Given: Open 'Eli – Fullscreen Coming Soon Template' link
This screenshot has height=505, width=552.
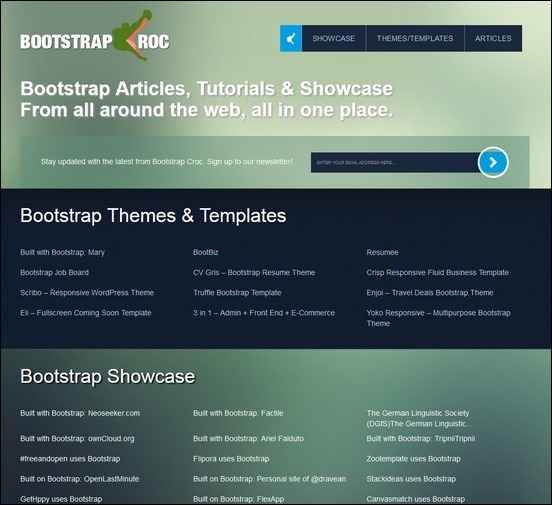Looking at the screenshot, I should coord(86,313).
